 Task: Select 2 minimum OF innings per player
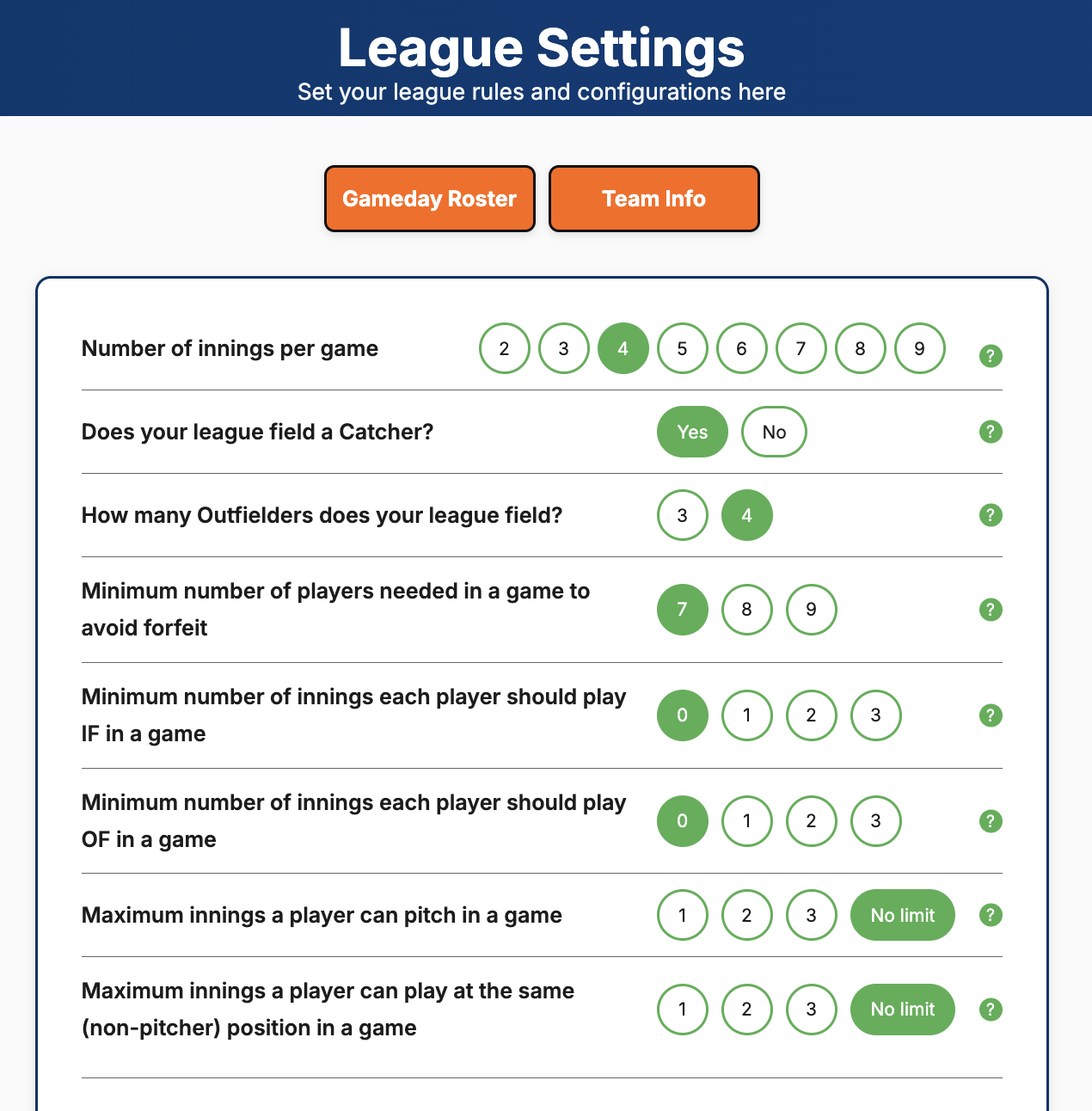(811, 821)
